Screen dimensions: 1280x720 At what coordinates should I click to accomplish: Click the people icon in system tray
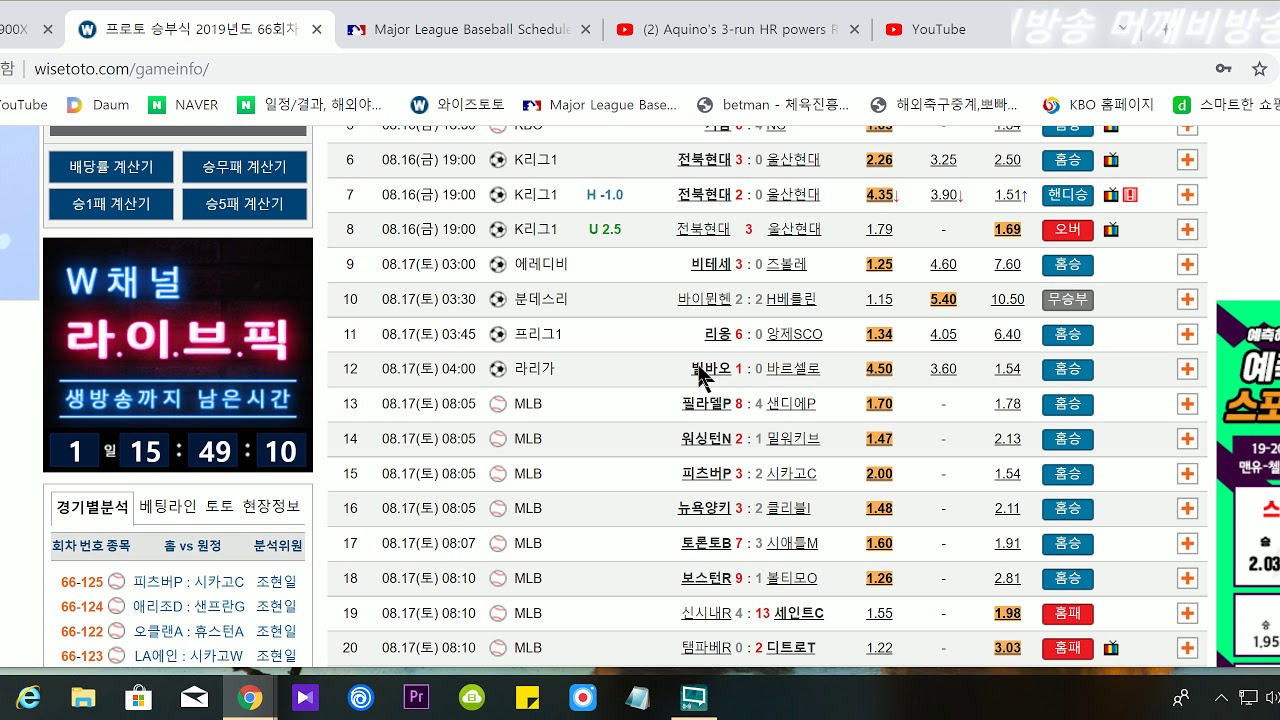1181,697
